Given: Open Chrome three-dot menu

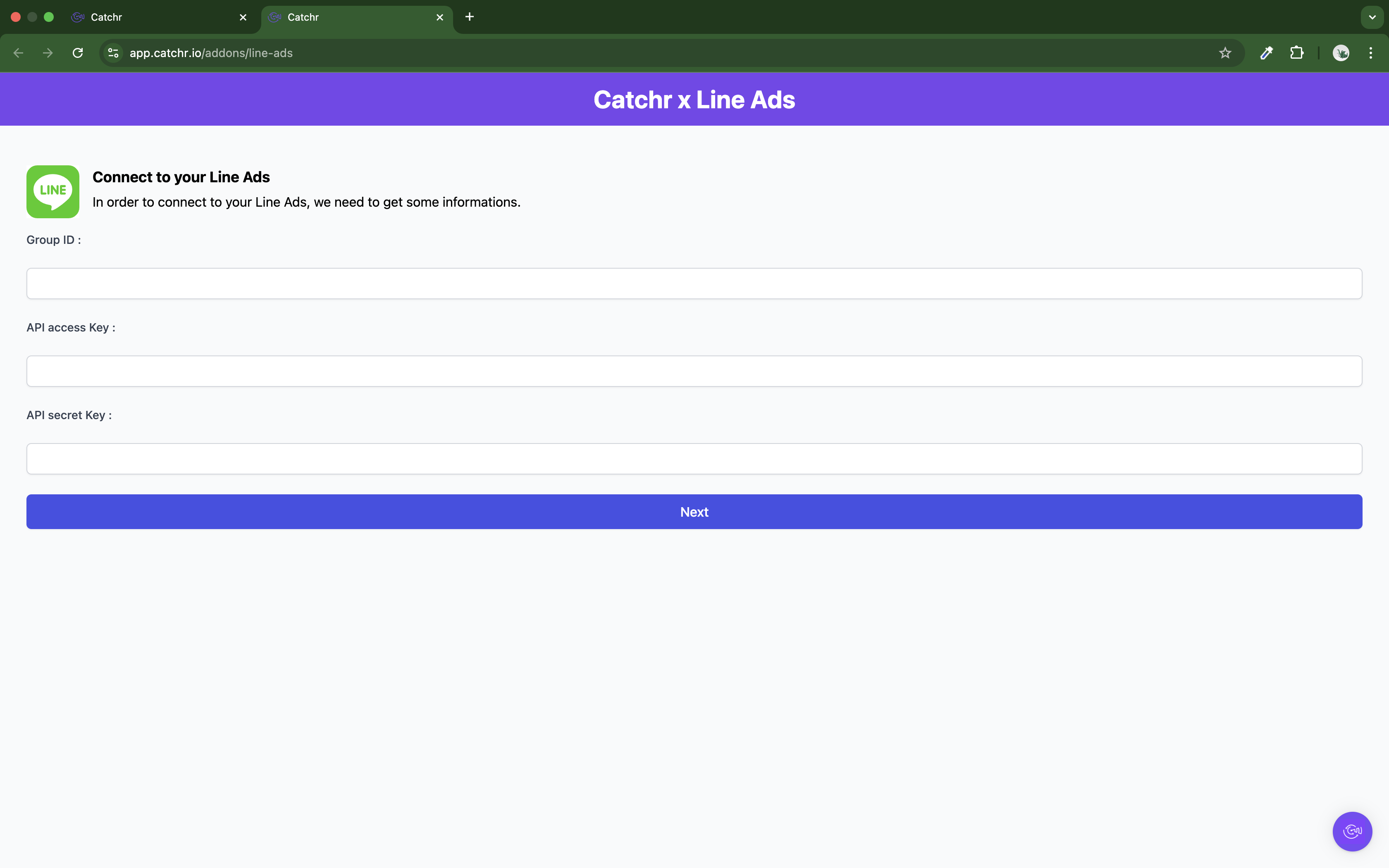Looking at the screenshot, I should coord(1371,53).
